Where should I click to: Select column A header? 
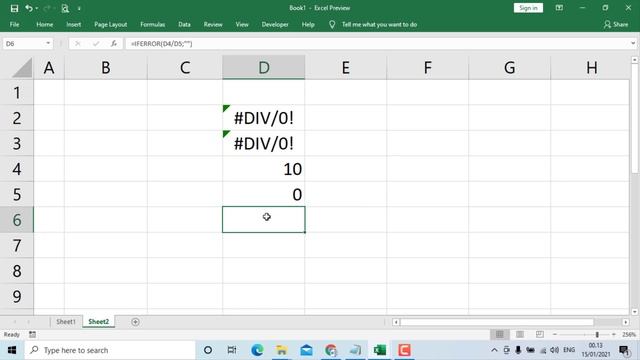click(x=49, y=67)
